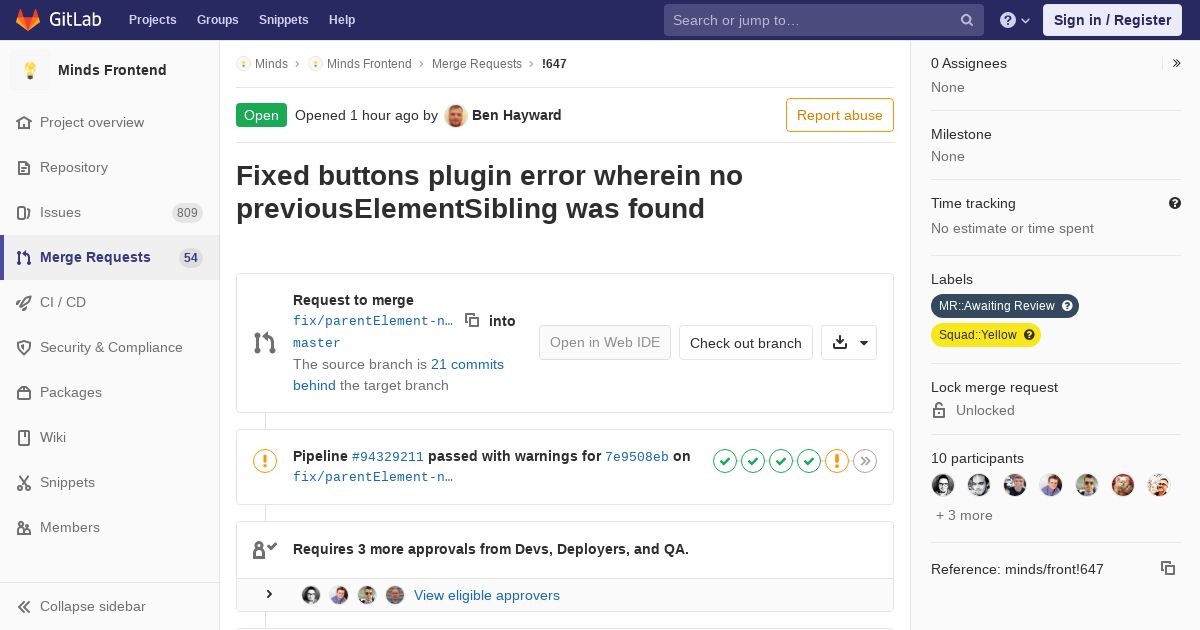This screenshot has width=1200, height=630.
Task: Click 21 commits behind link
Action: coord(398,375)
